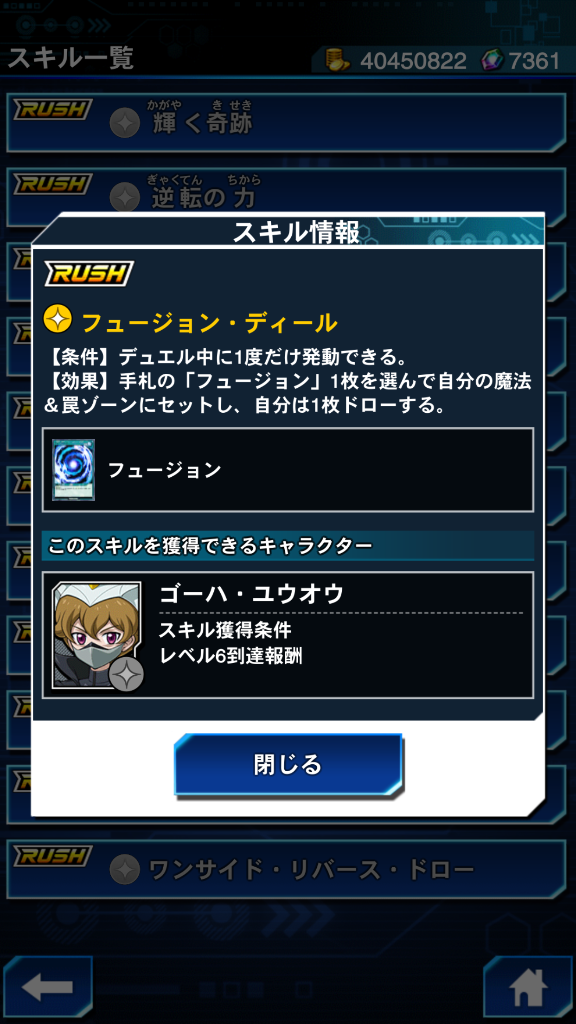Tap the gold coins icon
Viewport: 576px width, 1024px height.
[340, 60]
